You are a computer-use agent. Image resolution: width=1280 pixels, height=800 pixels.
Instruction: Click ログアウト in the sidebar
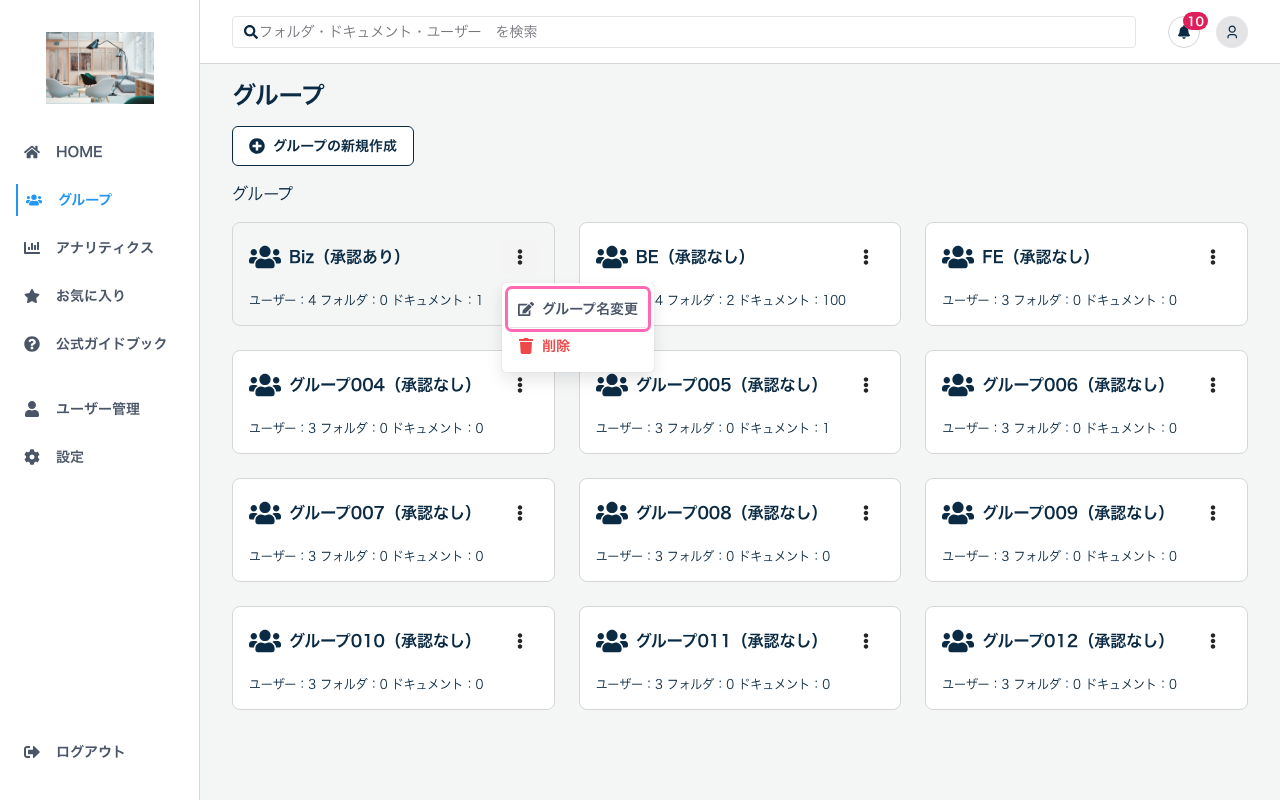coord(90,752)
